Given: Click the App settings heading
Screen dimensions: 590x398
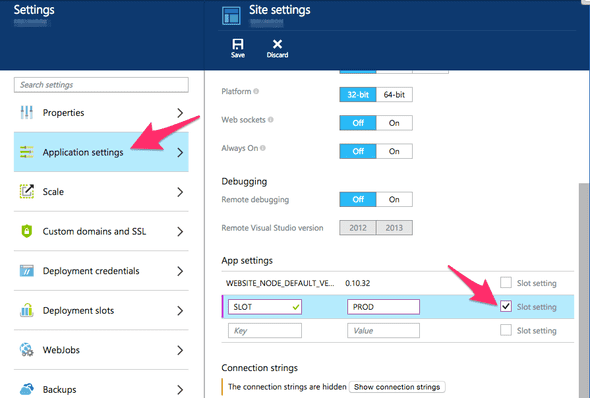Looking at the screenshot, I should 247,260.
